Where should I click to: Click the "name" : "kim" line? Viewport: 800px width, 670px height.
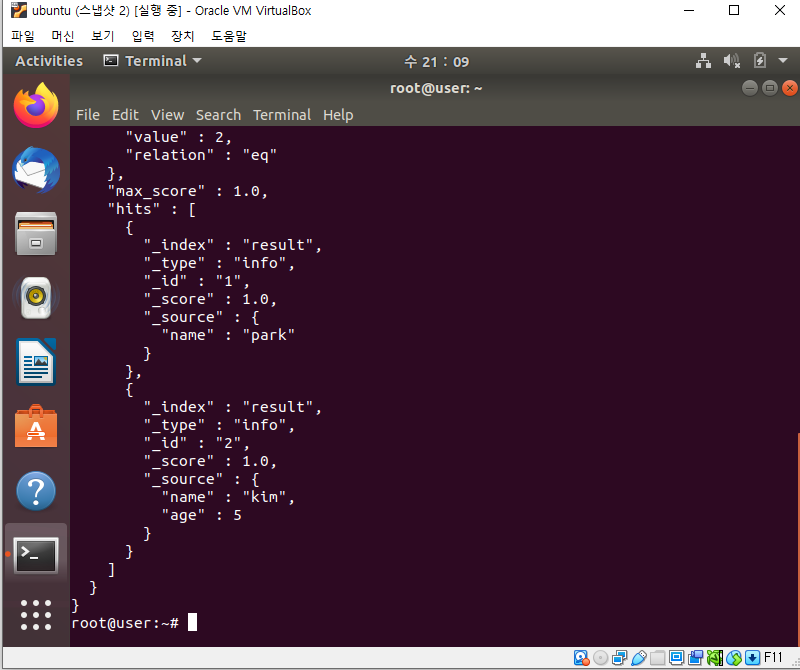click(228, 497)
